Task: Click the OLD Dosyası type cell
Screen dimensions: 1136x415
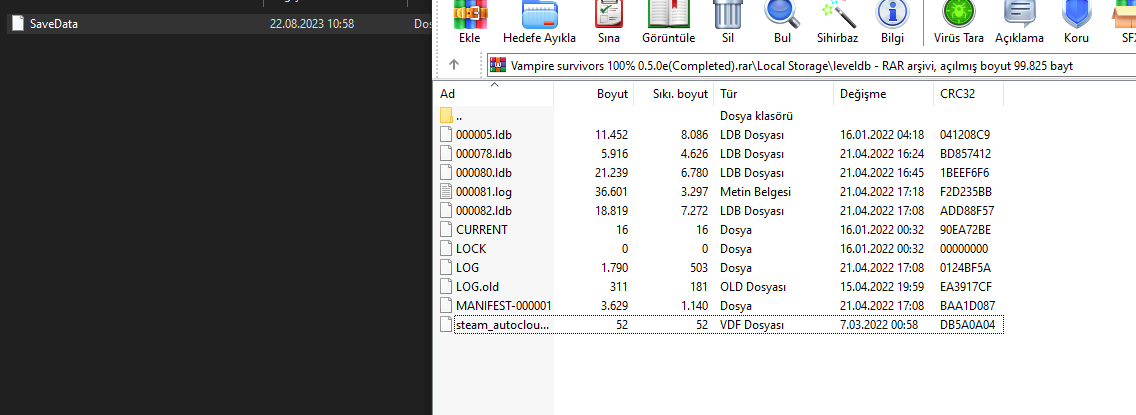Action: pos(753,287)
